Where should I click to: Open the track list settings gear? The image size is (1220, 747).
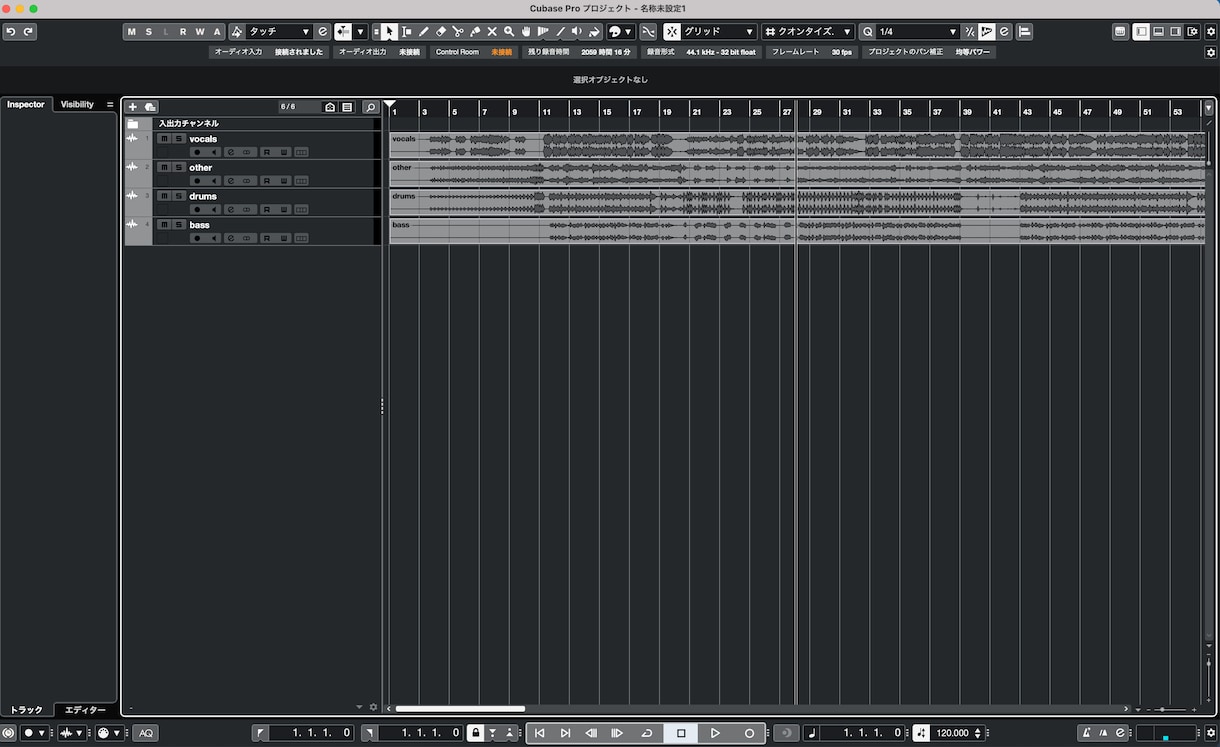(373, 707)
